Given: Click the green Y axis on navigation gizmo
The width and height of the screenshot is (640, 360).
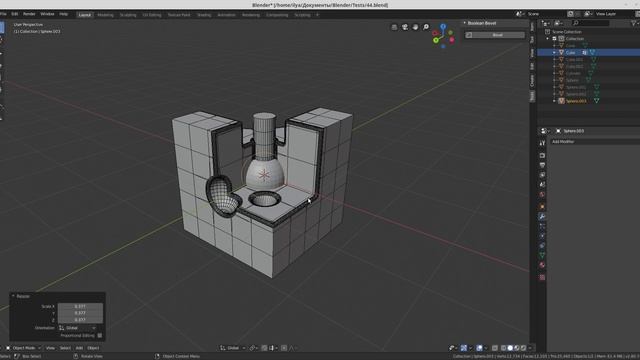Looking at the screenshot, I should 436,40.
